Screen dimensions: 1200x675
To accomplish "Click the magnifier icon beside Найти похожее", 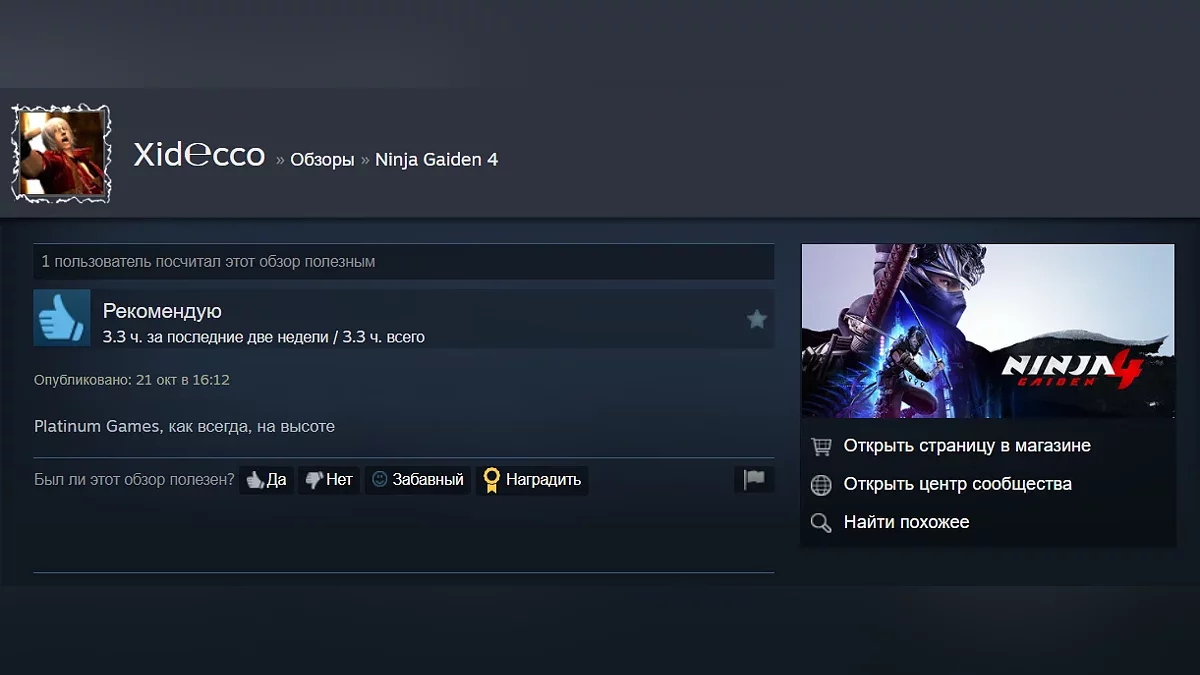I will point(821,523).
